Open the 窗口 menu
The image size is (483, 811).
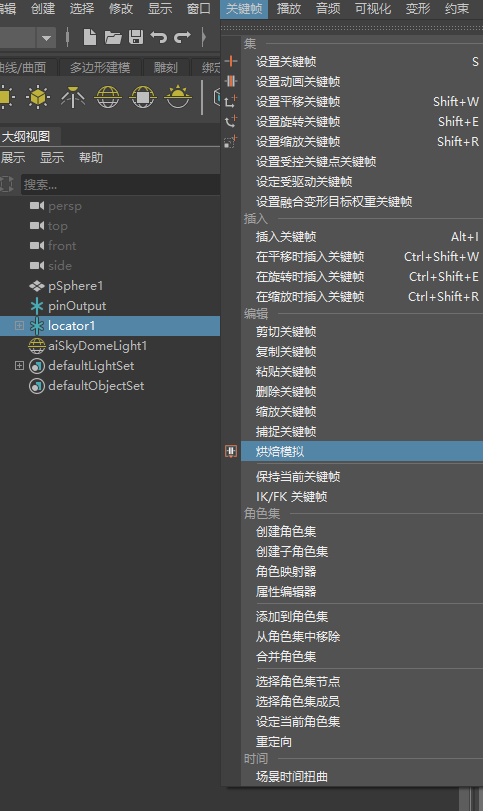point(199,9)
